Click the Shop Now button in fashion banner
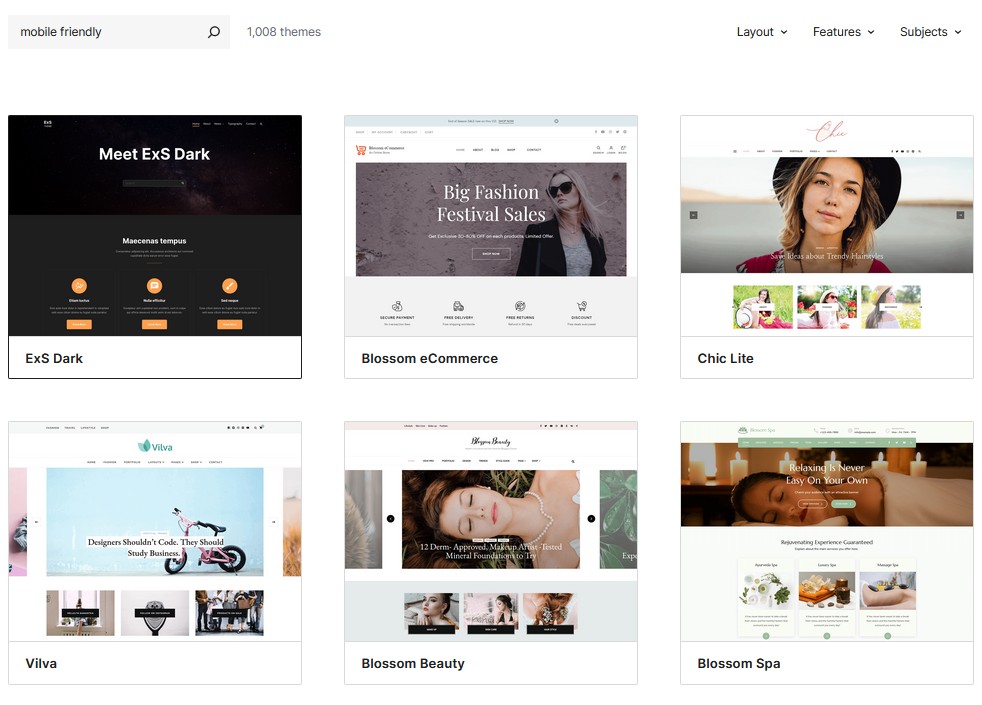This screenshot has width=982, height=705. tap(491, 254)
